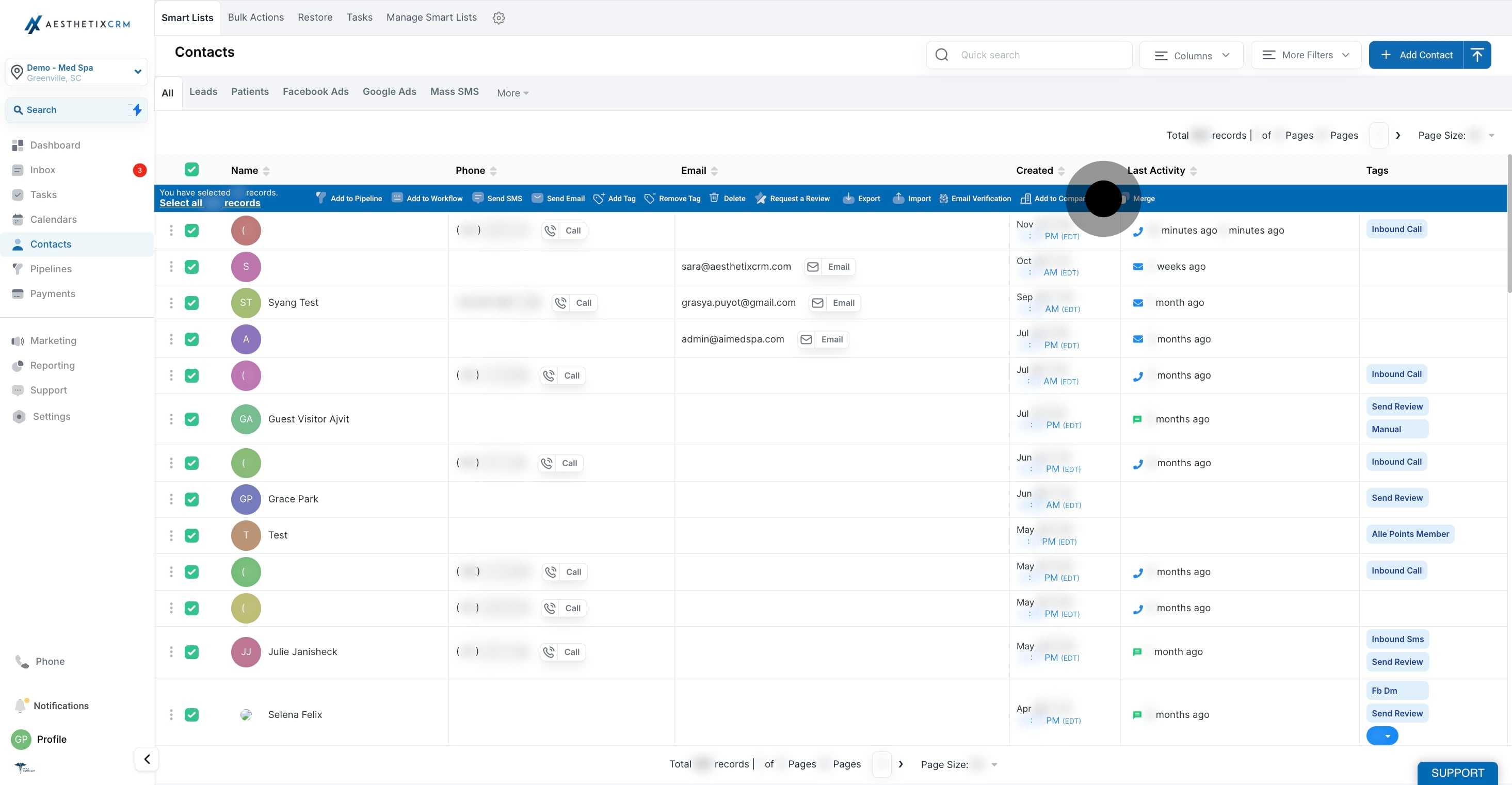The width and height of the screenshot is (1512, 785).
Task: Uncheck the Syang Test row checkbox
Action: point(191,303)
